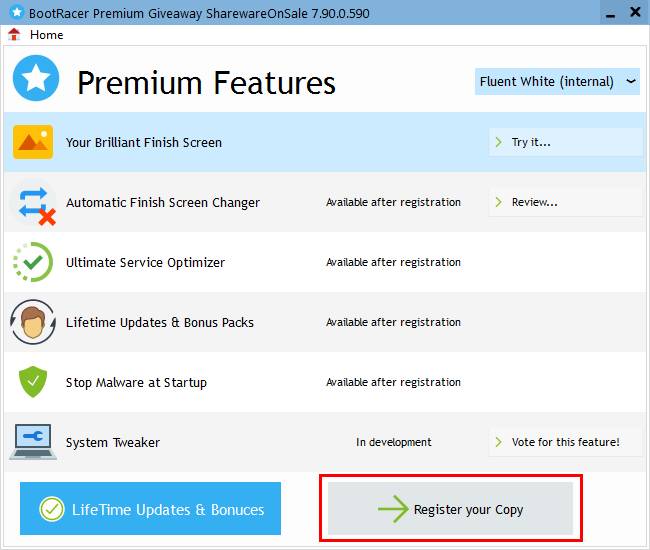This screenshot has height=550, width=650.
Task: Click Vote for this feature! button
Action: point(566,442)
